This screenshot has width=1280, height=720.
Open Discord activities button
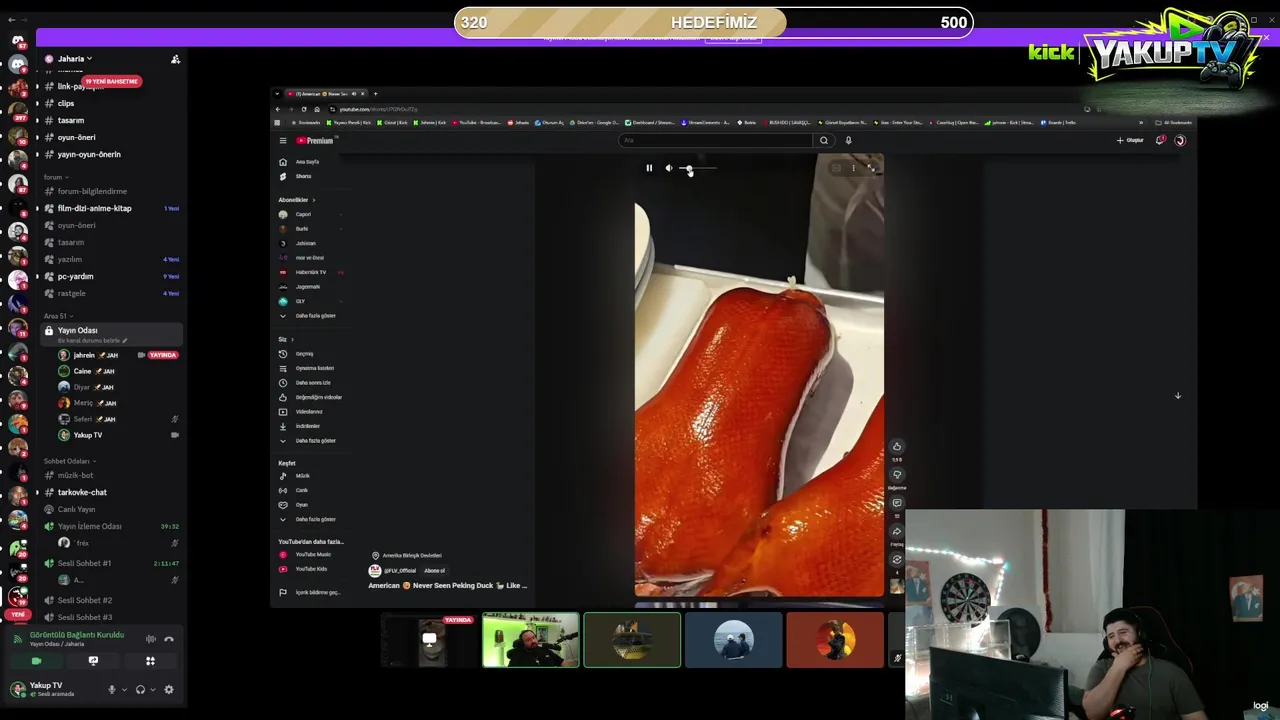click(150, 661)
